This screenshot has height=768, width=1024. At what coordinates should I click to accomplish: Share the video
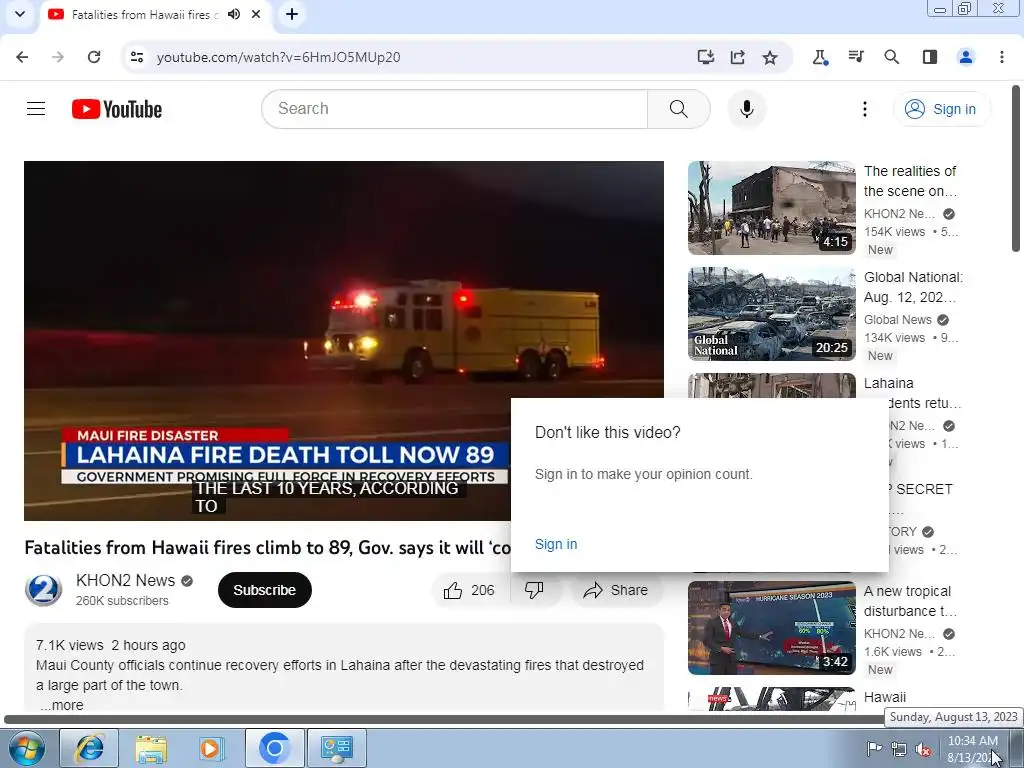point(616,590)
